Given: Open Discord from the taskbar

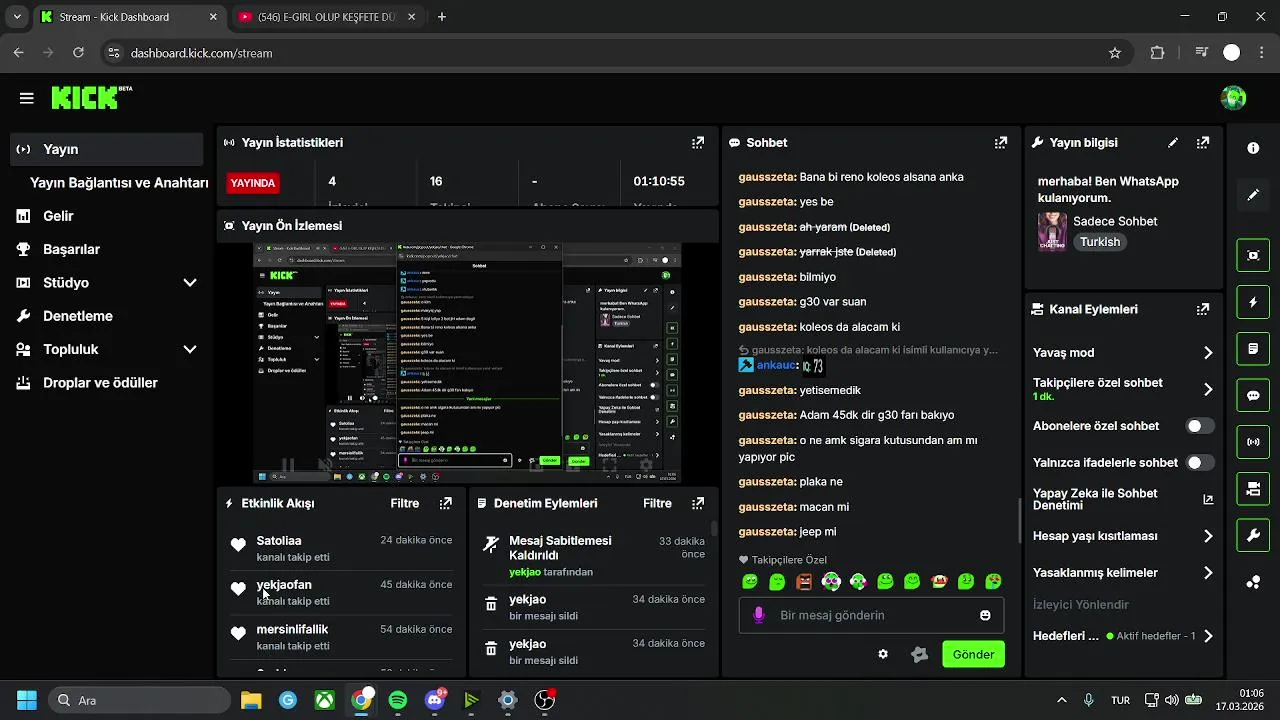Looking at the screenshot, I should (435, 700).
